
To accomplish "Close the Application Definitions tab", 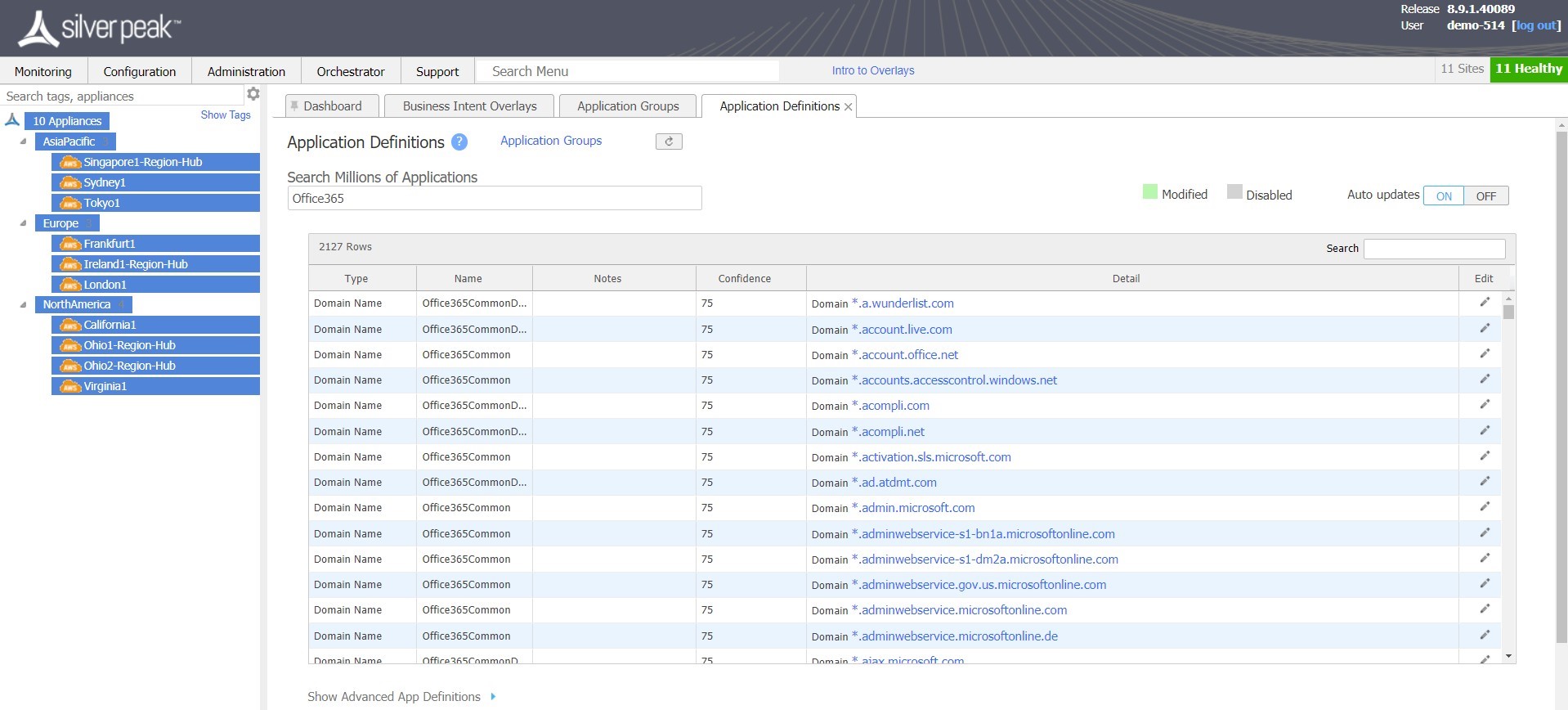I will tap(849, 106).
